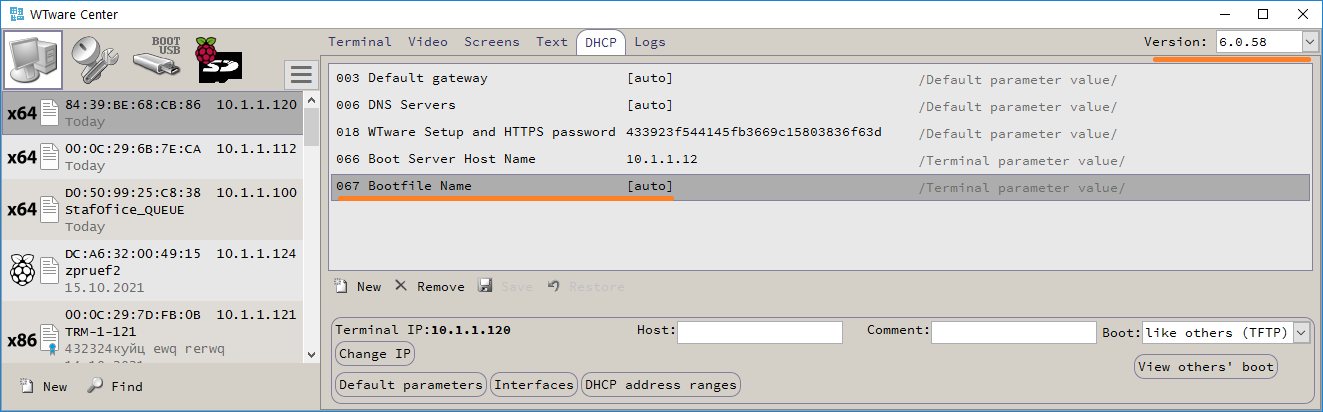Open the wrench settings tools icon

pos(97,60)
